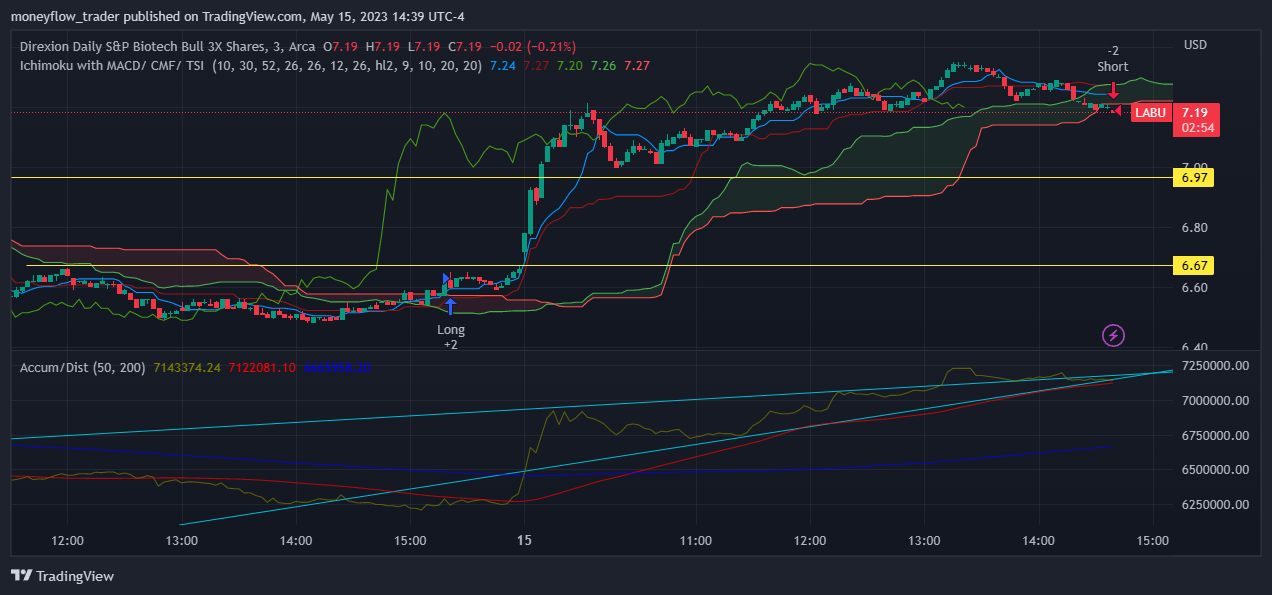Select the 6.67 horizontal line label
This screenshot has width=1272, height=595.
point(1195,266)
